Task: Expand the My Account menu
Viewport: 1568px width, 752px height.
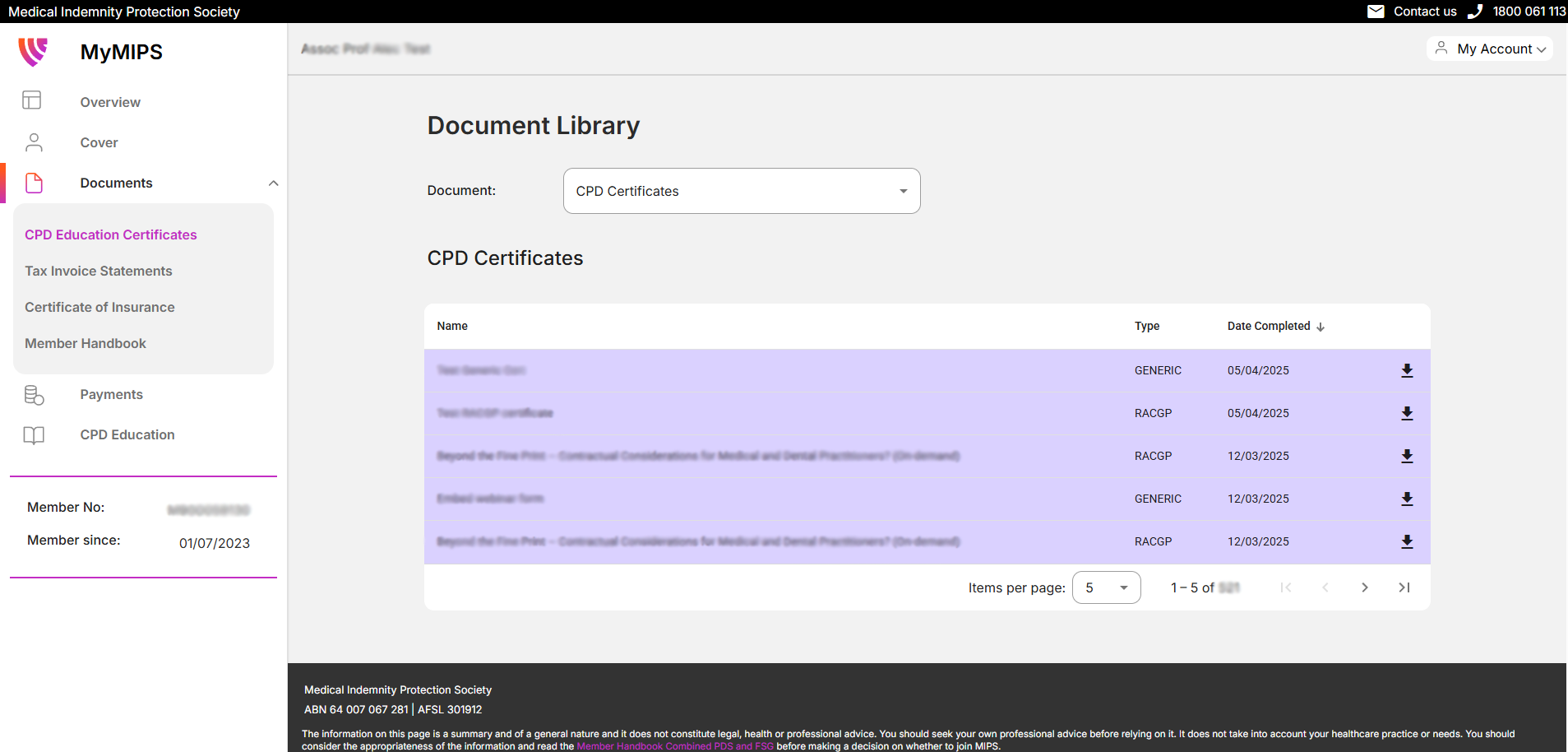Action: 1490,49
